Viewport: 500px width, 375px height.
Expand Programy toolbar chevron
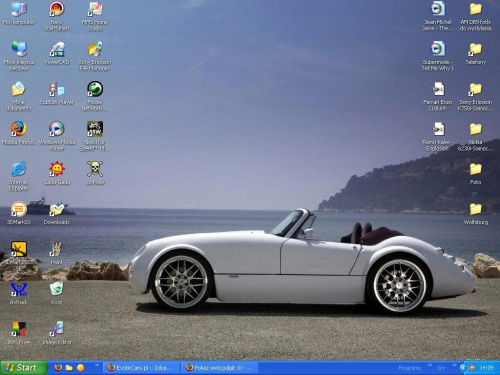tap(430, 366)
